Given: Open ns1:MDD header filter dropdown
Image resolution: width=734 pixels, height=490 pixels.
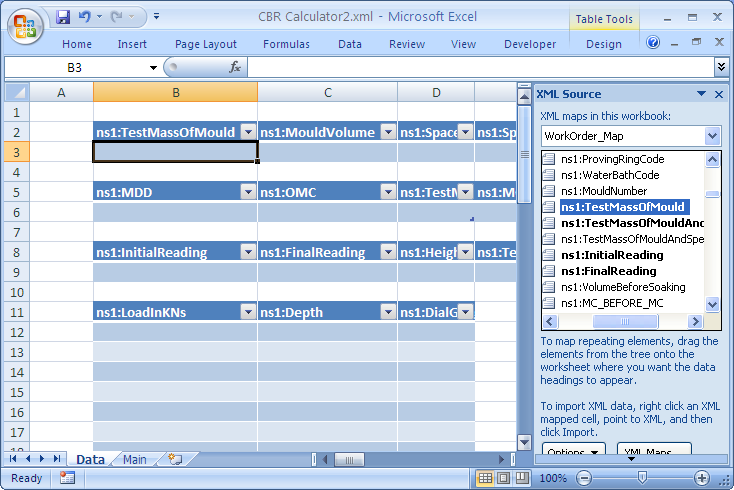Looking at the screenshot, I should tap(248, 192).
